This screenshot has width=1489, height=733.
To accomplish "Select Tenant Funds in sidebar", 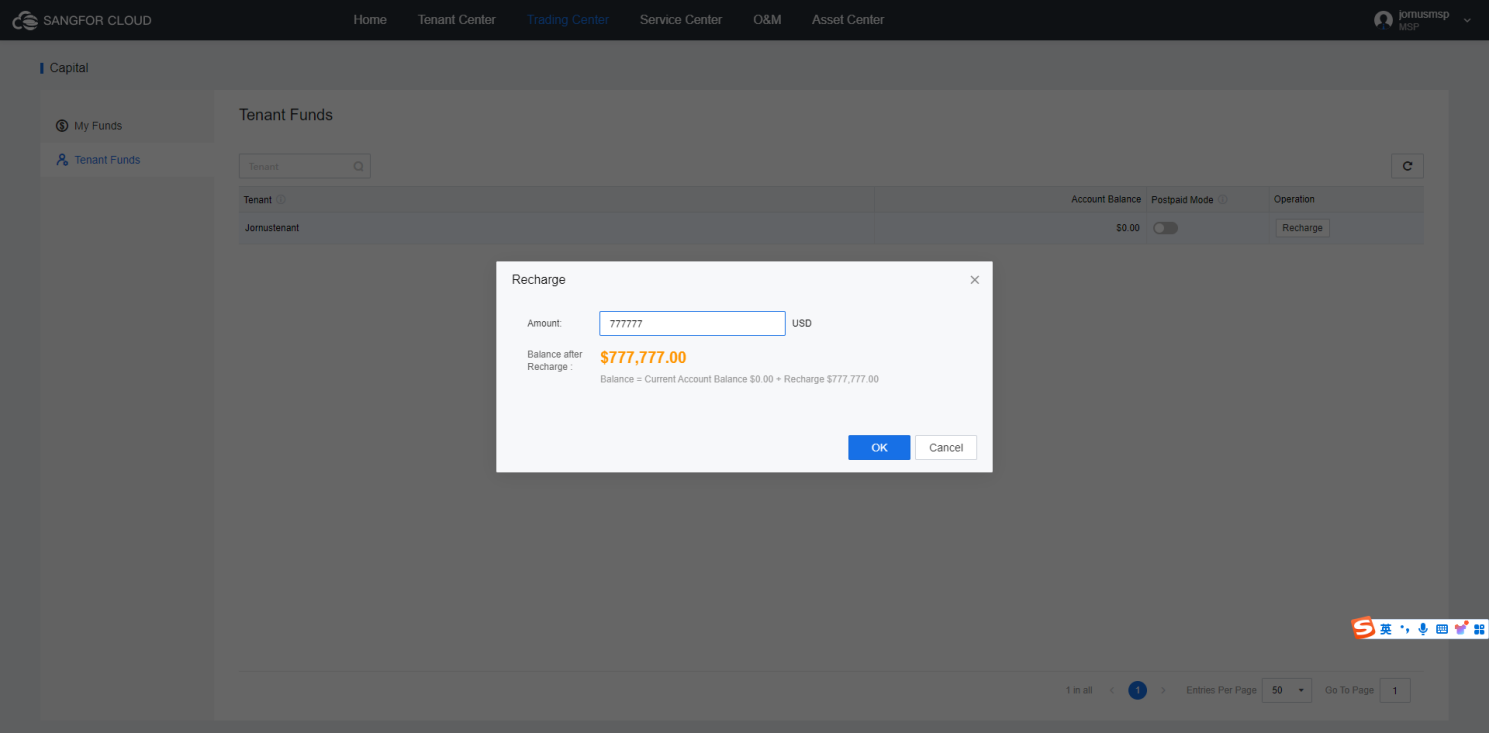I will (127, 160).
